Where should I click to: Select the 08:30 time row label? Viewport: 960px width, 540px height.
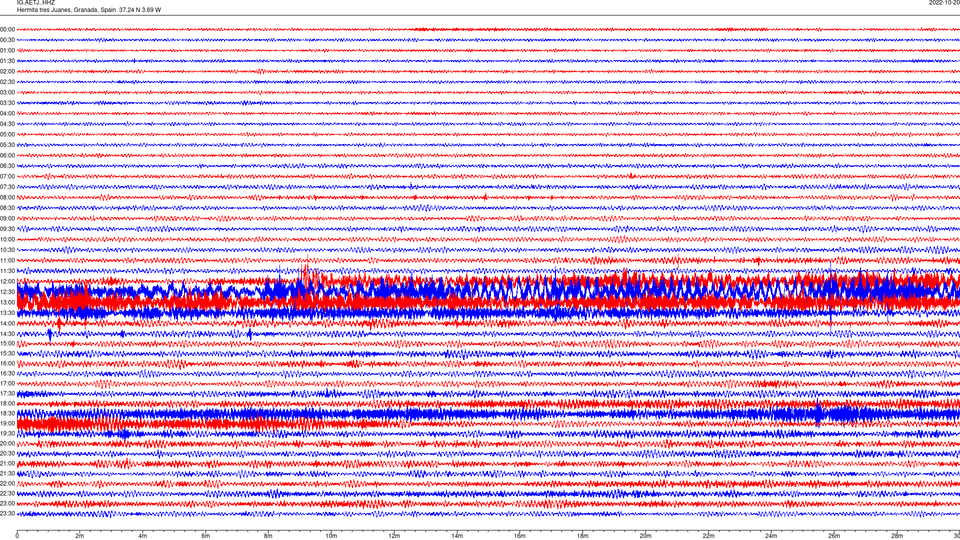pos(7,208)
